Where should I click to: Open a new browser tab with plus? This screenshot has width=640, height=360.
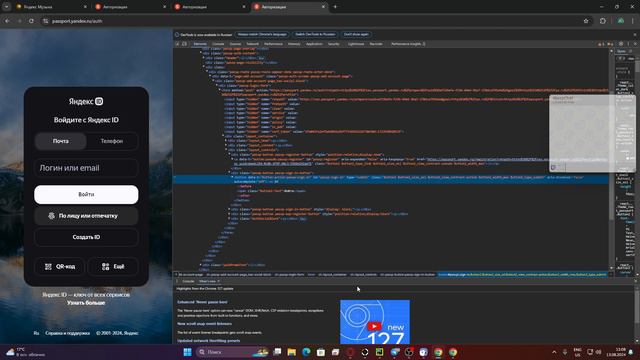[335, 7]
